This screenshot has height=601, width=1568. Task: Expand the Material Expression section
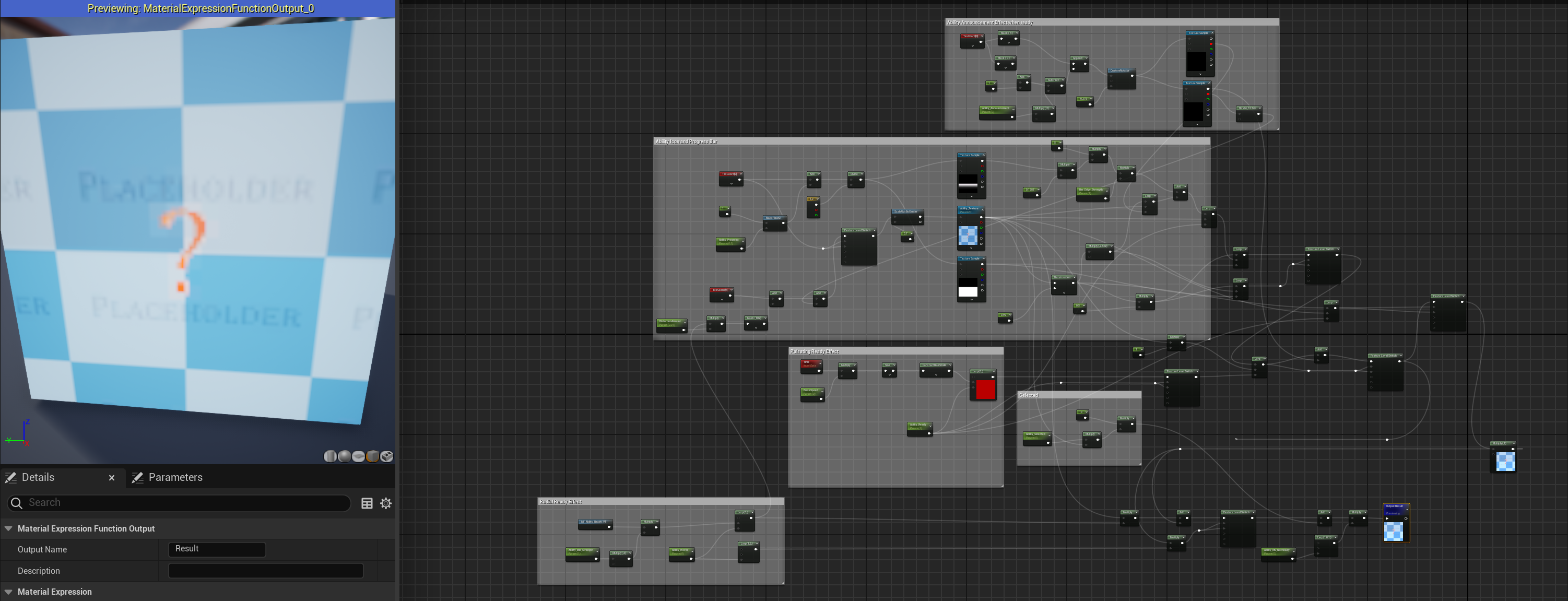(x=8, y=591)
